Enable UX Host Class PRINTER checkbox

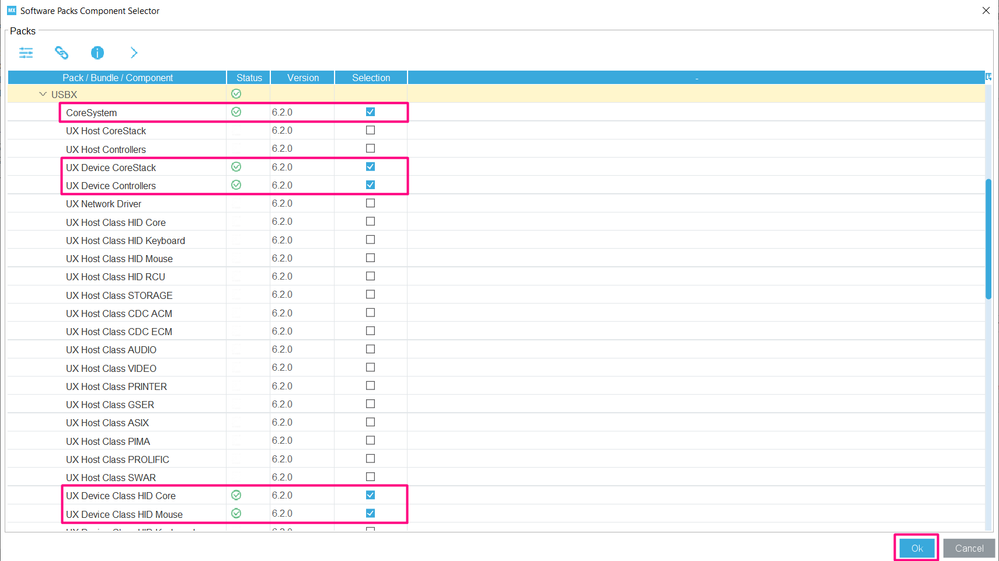pos(370,386)
